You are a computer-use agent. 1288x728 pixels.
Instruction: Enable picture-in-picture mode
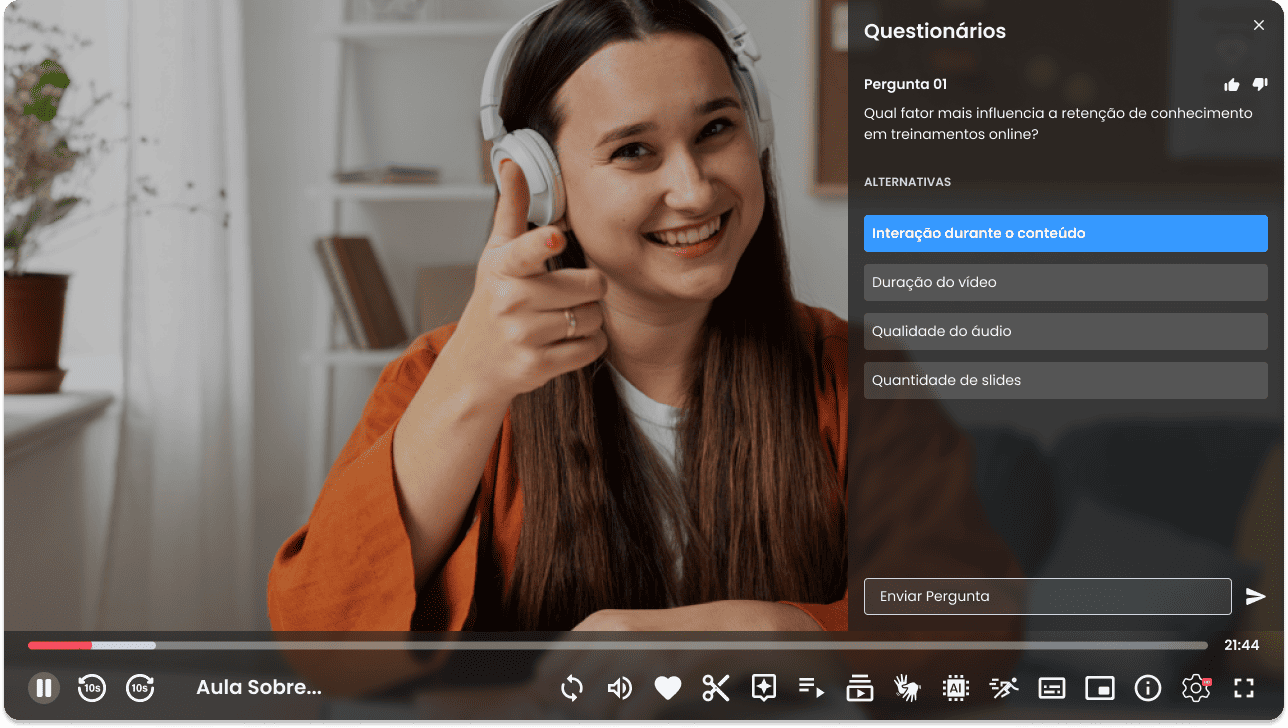tap(1100, 688)
